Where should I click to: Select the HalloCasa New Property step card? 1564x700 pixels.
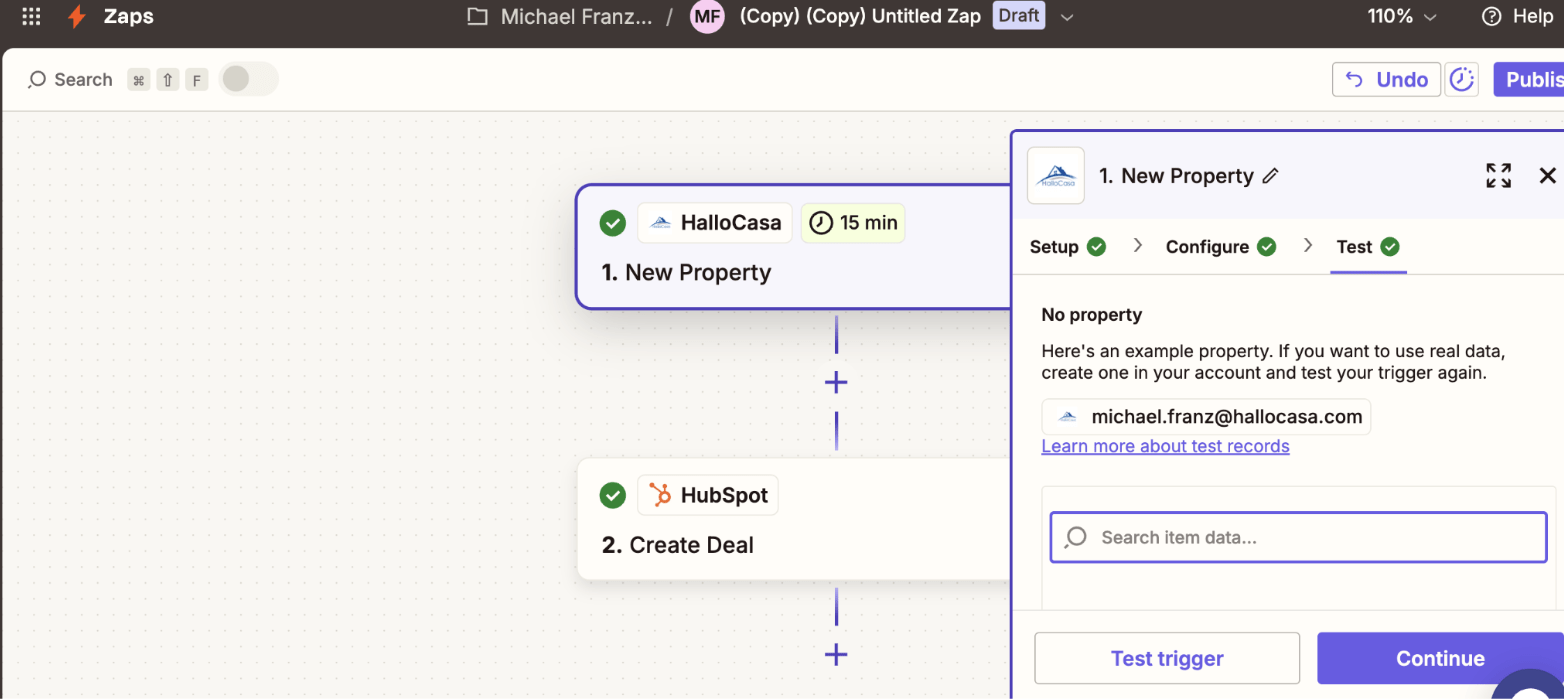(794, 247)
